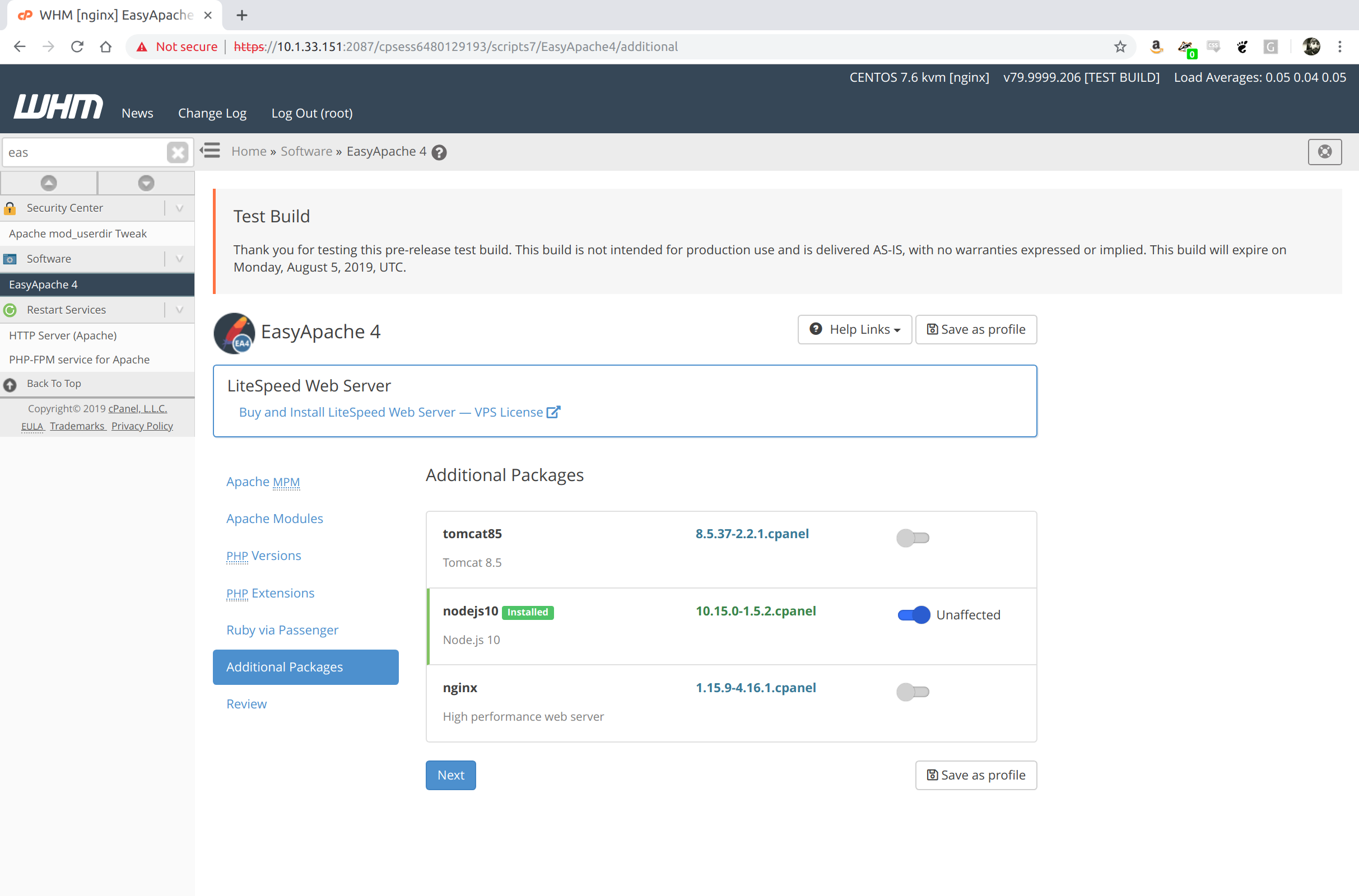This screenshot has width=1359, height=896.
Task: Open Ruby via Passenger section
Action: click(x=282, y=629)
